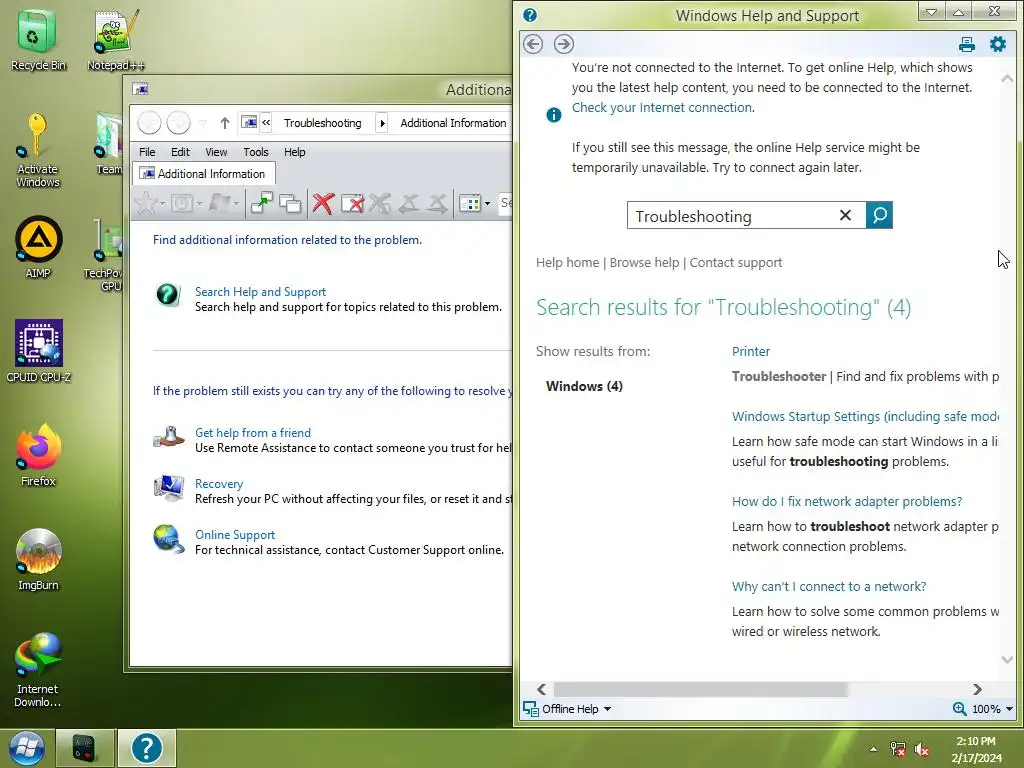
Task: Click Get help from a friend
Action: (x=253, y=432)
